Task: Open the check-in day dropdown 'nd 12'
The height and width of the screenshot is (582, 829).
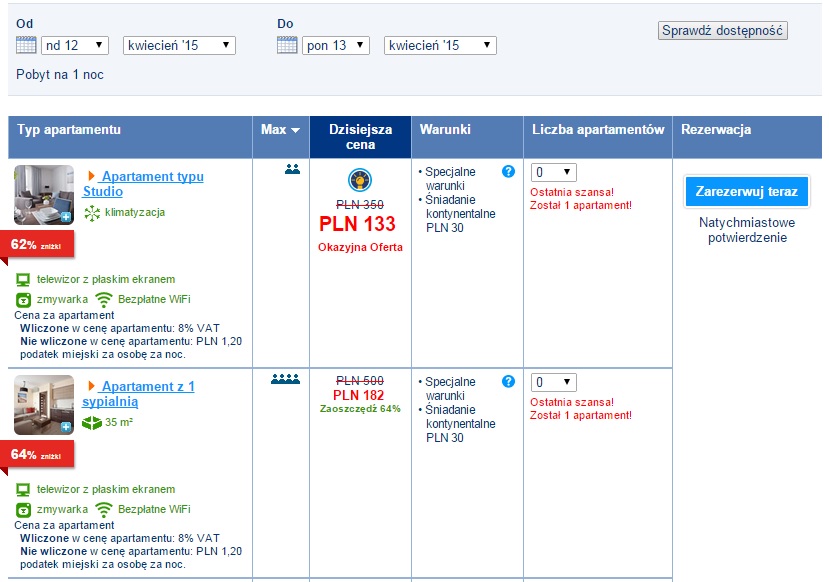Action: click(x=75, y=45)
